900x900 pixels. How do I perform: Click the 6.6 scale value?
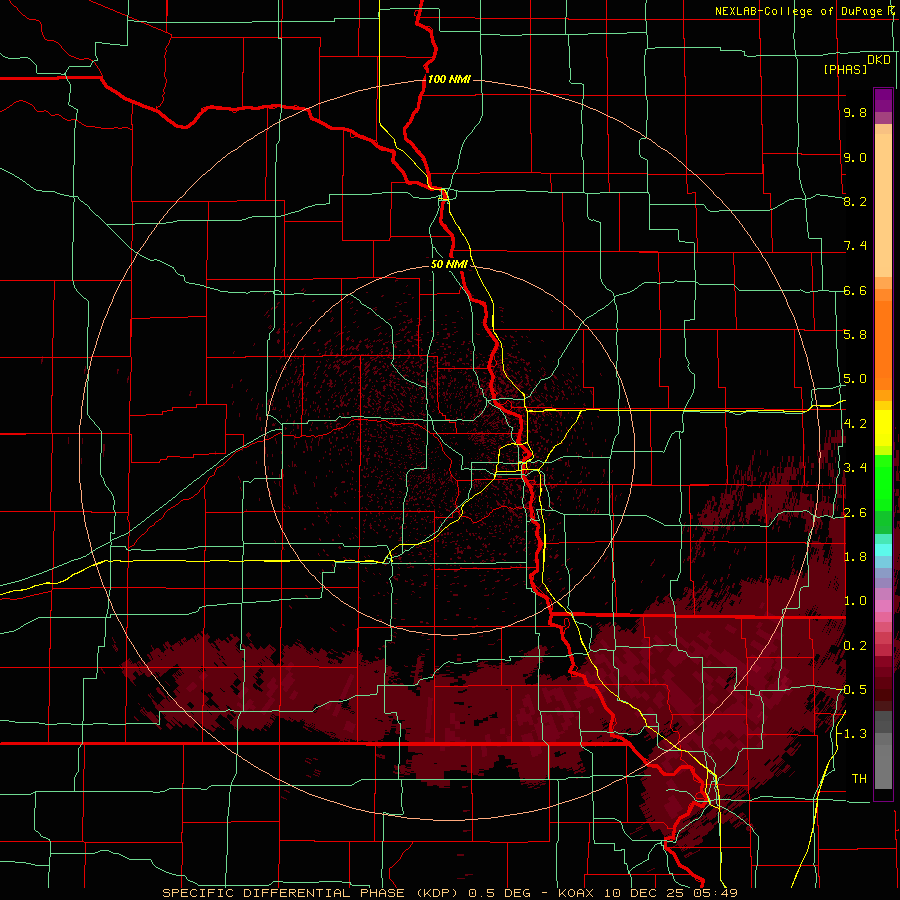pyautogui.click(x=855, y=290)
